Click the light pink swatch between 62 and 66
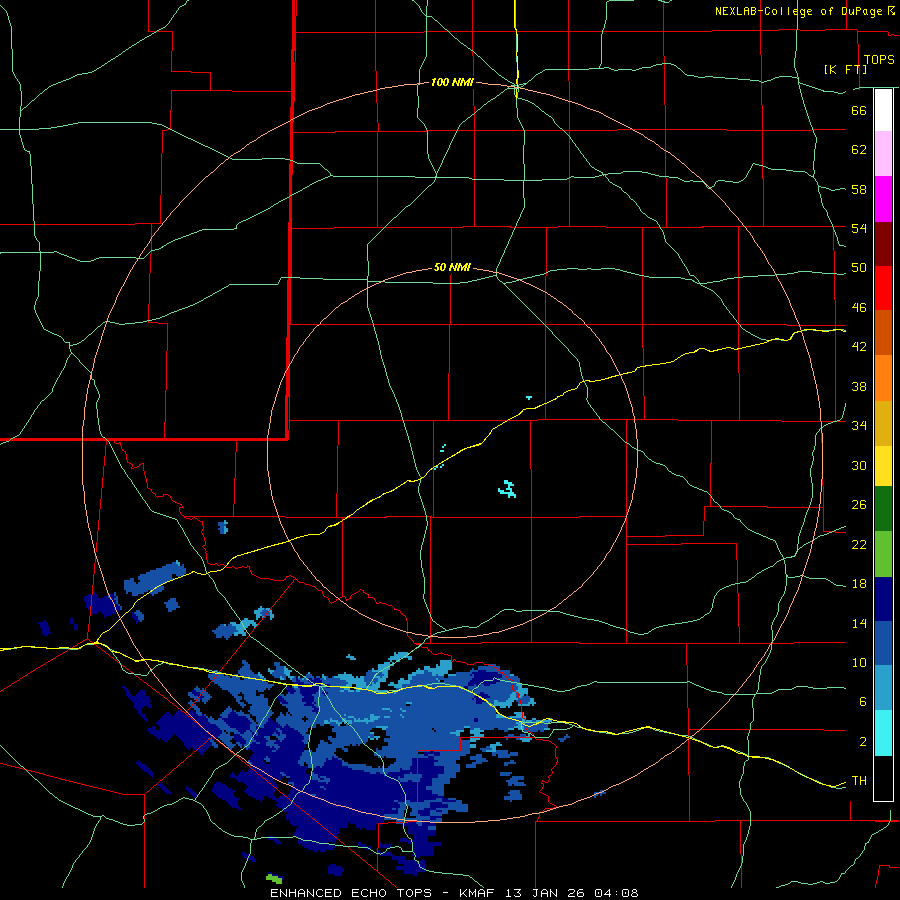 883,153
